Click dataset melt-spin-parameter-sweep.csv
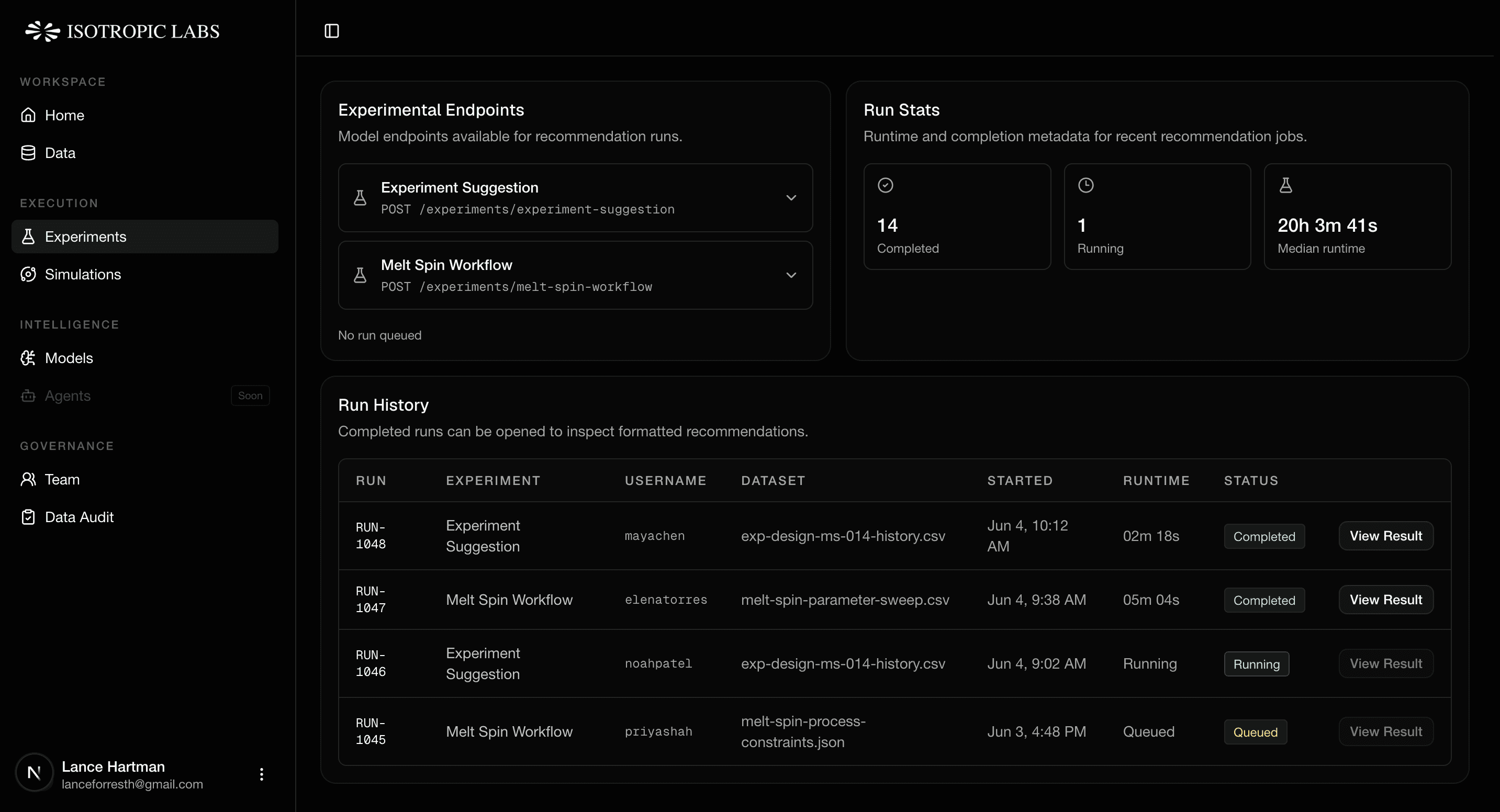The height and width of the screenshot is (812, 1500). tap(845, 600)
